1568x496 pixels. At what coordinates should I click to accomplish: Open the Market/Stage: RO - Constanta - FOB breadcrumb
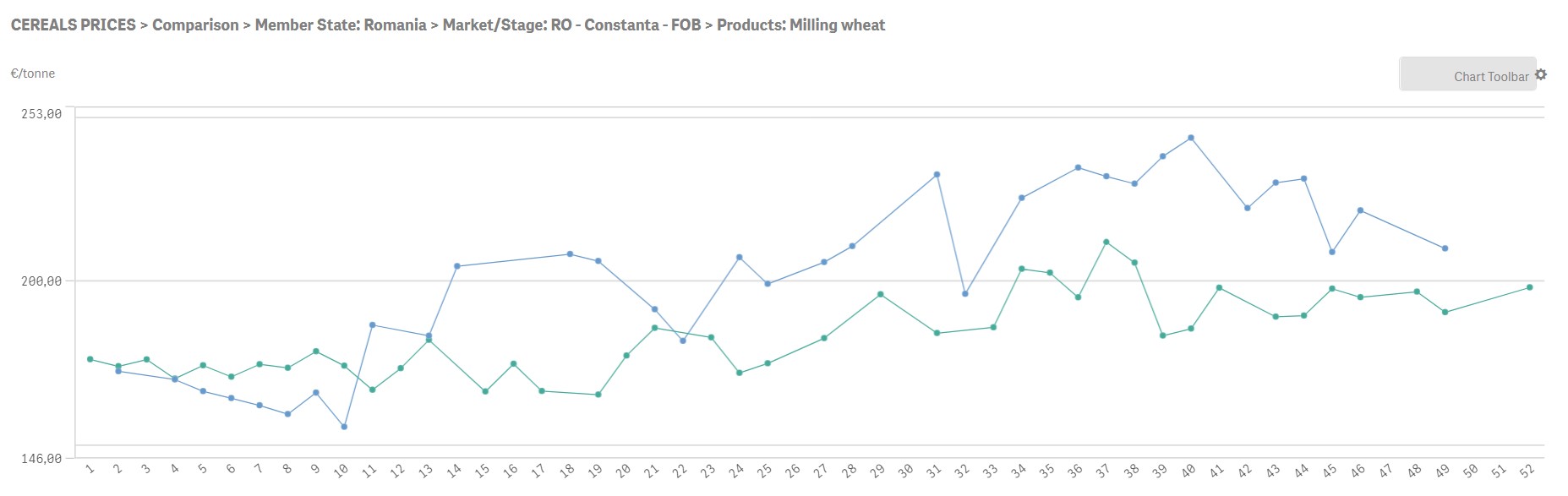click(x=571, y=25)
